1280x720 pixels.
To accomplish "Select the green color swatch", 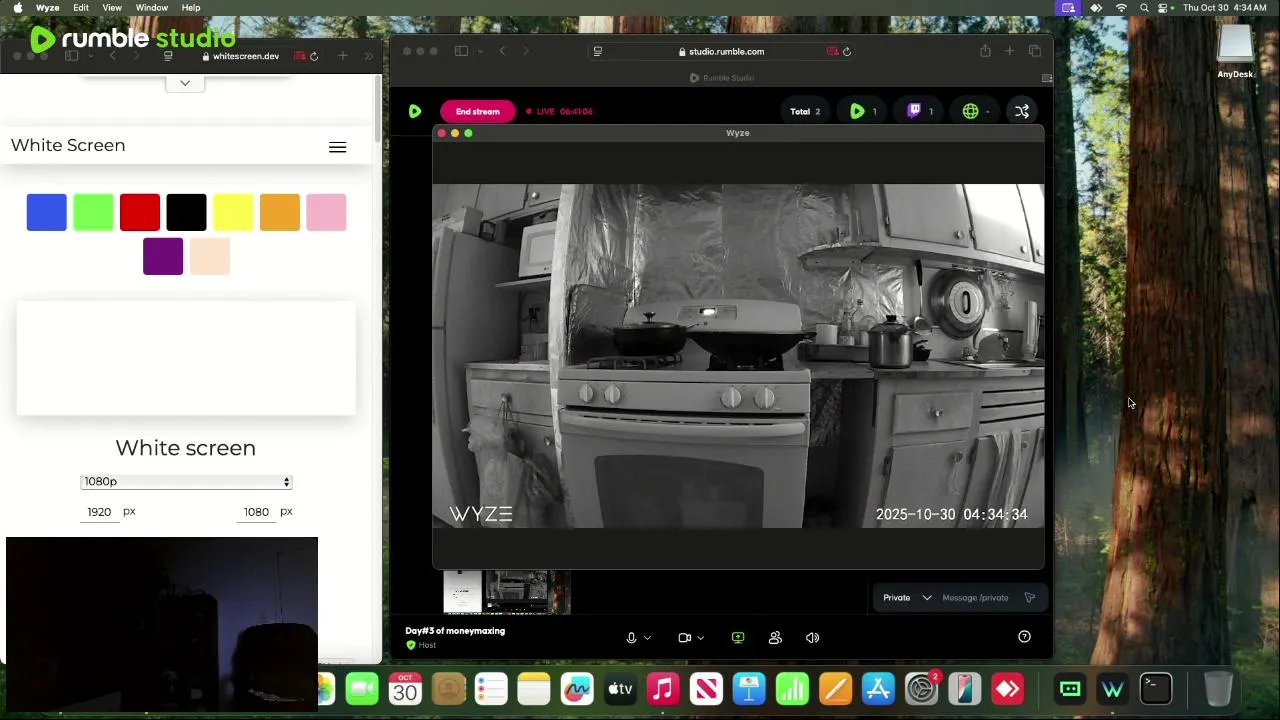I will click(93, 213).
